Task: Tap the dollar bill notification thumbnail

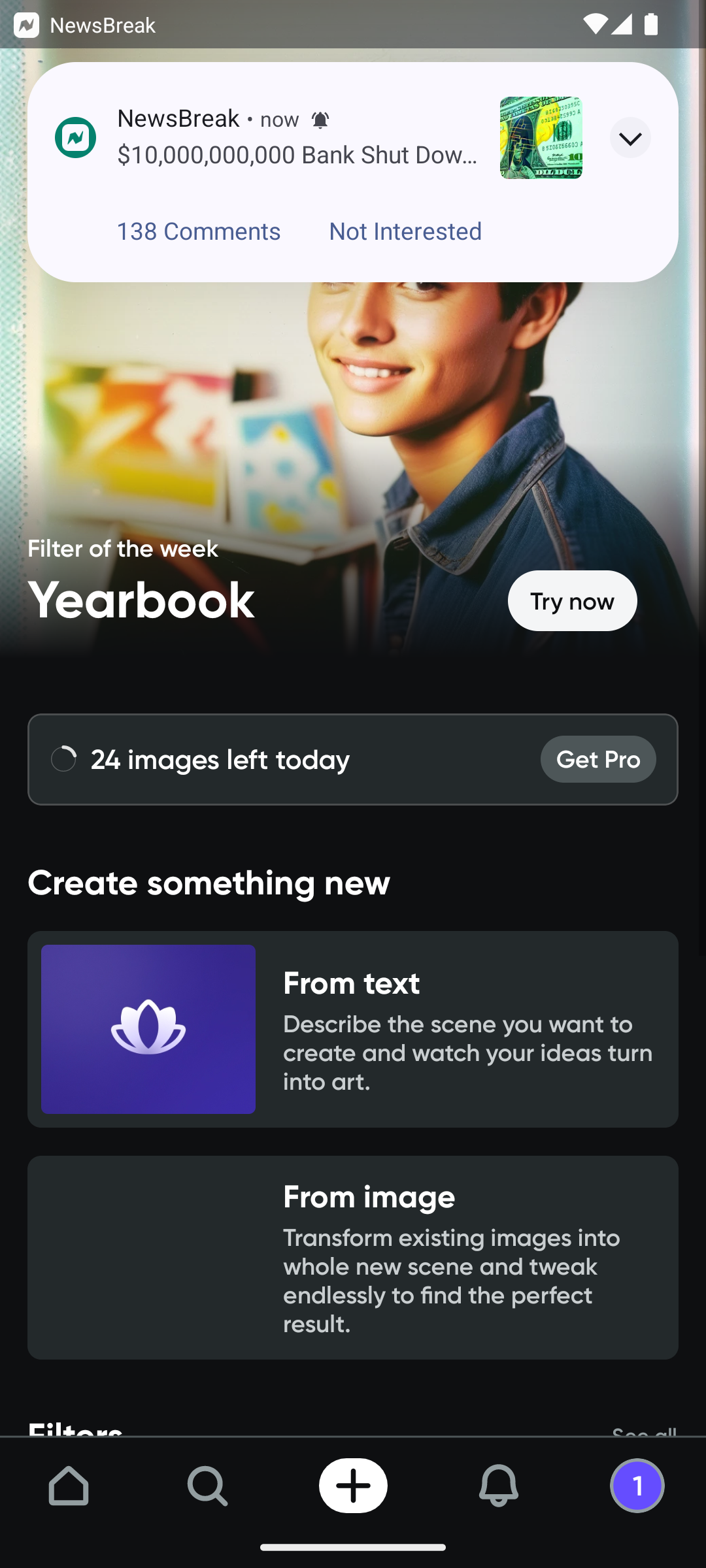Action: coord(541,137)
